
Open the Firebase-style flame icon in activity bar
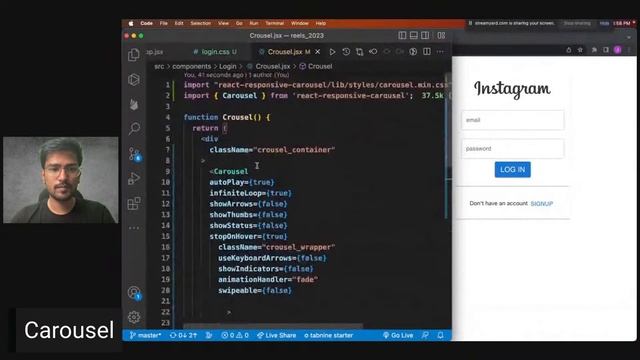(x=134, y=104)
